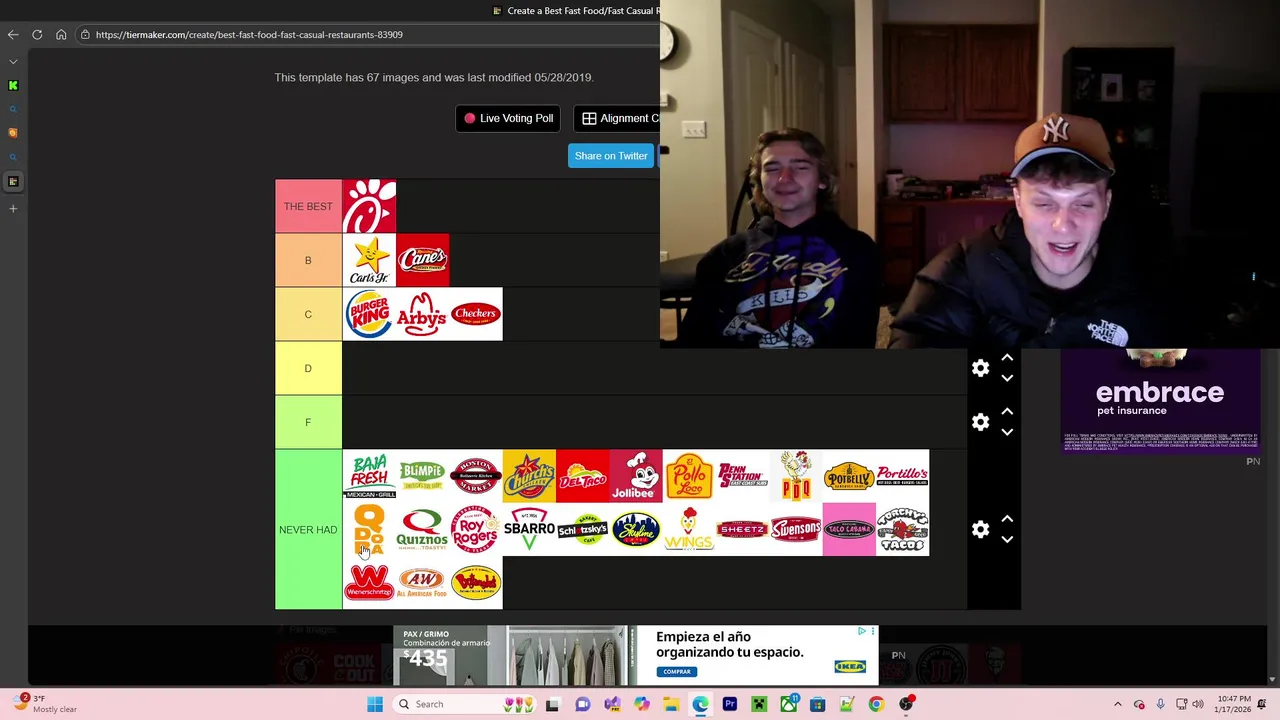The height and width of the screenshot is (720, 1280).
Task: Select the Skyline Chili logo
Action: point(636,529)
